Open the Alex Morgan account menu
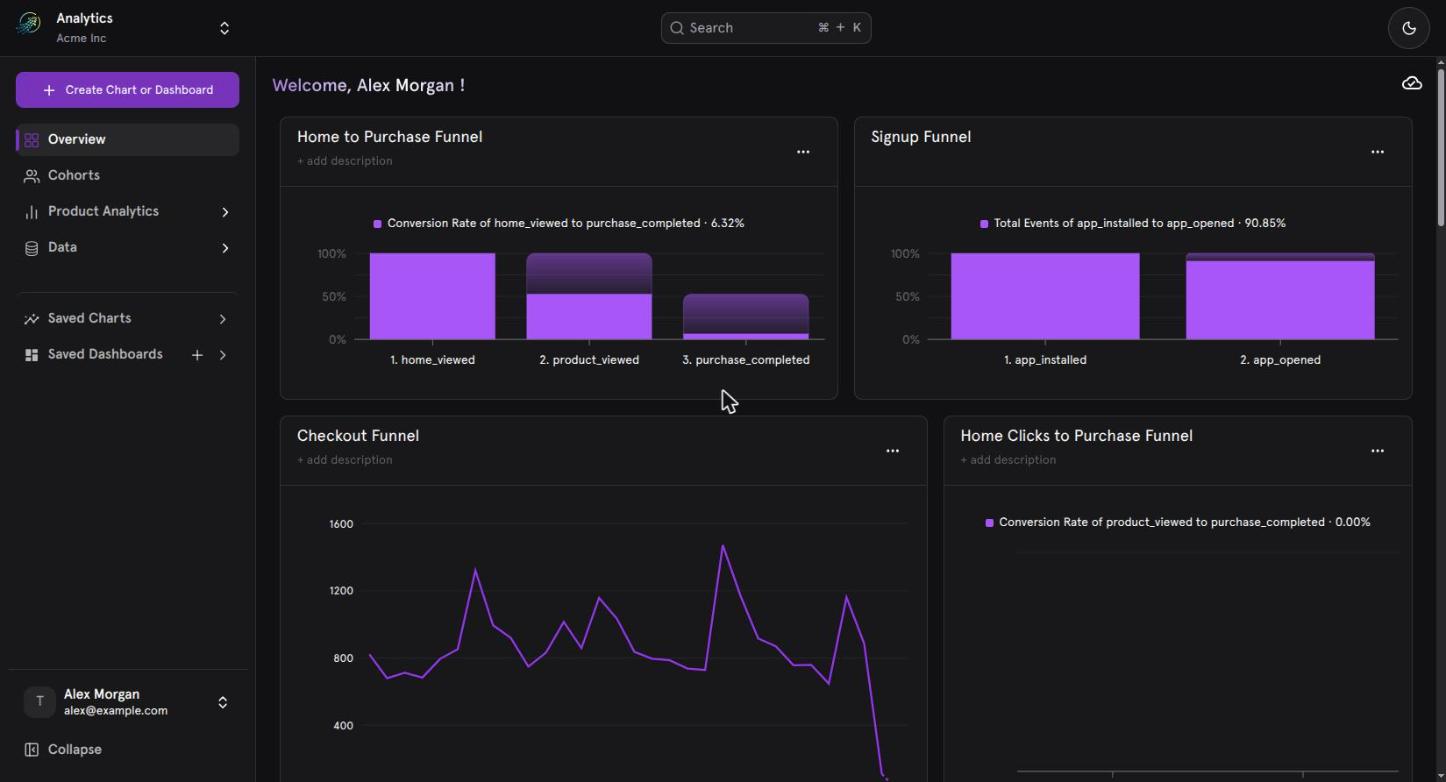Image resolution: width=1446 pixels, height=782 pixels. pyautogui.click(x=127, y=702)
